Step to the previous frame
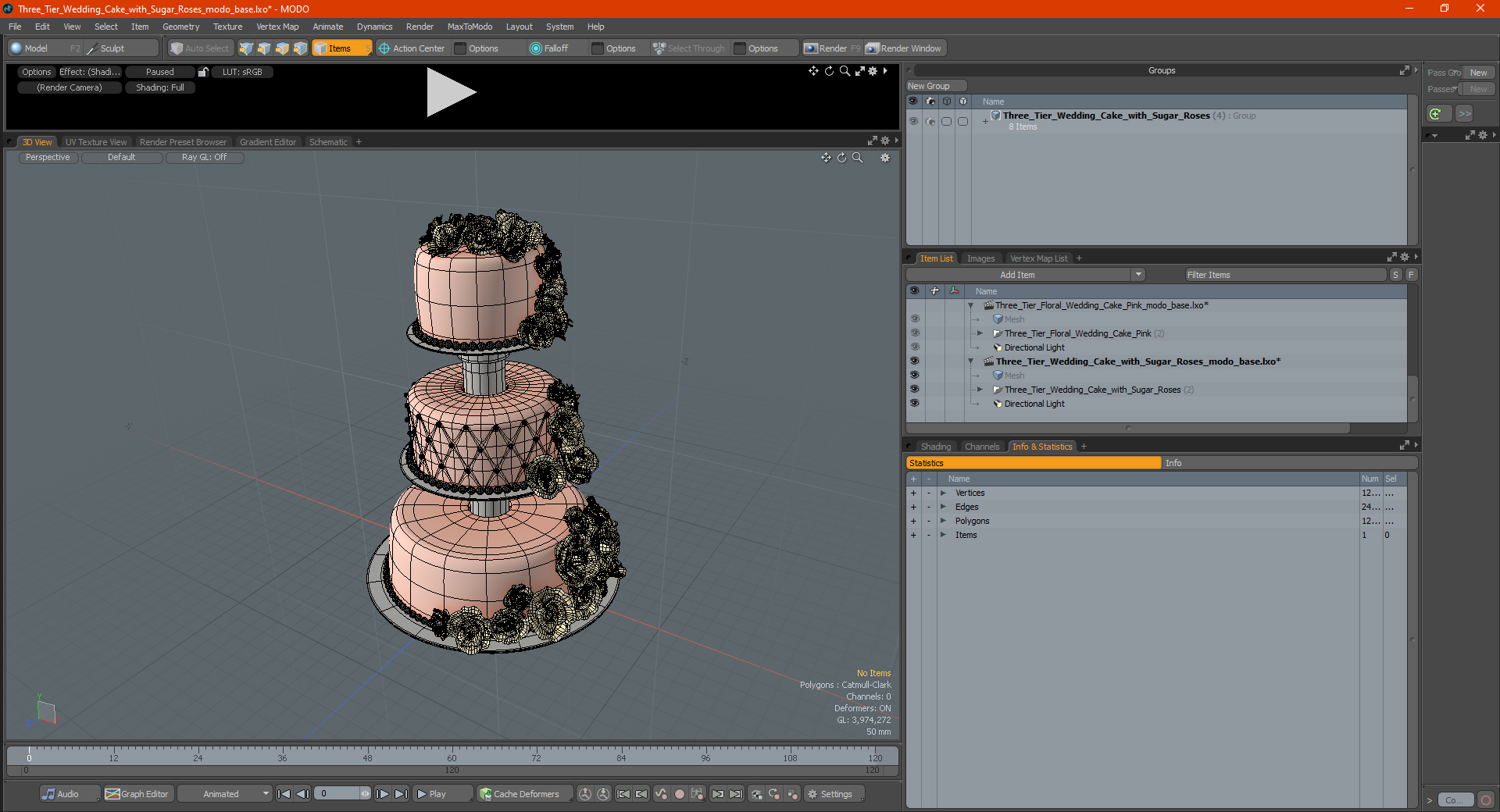The image size is (1500, 812). (303, 794)
